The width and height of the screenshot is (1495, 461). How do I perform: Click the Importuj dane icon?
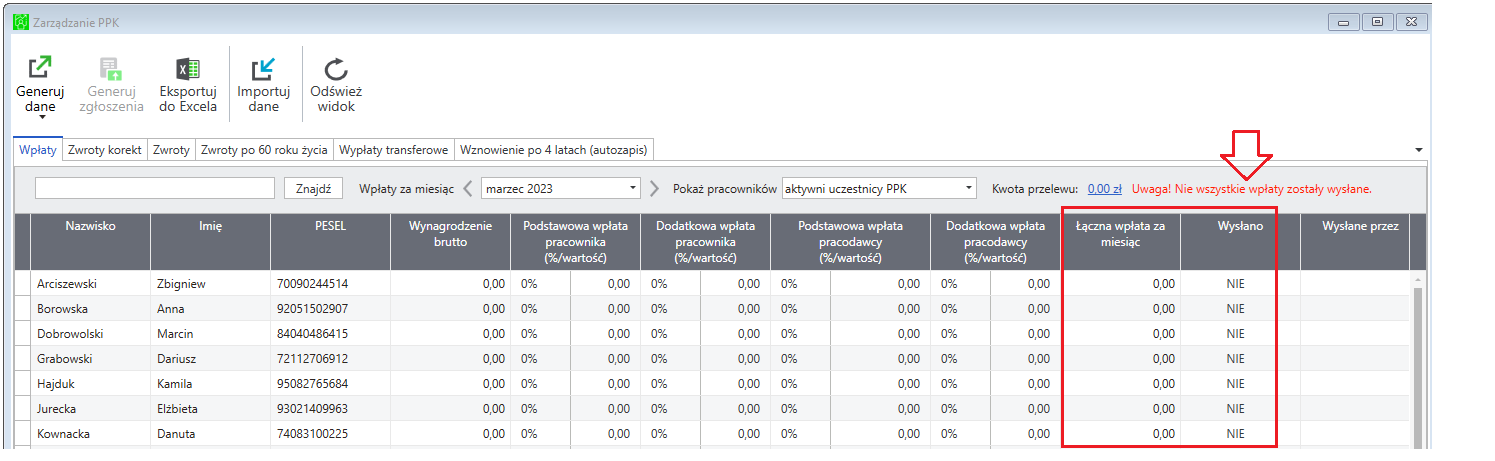click(263, 68)
